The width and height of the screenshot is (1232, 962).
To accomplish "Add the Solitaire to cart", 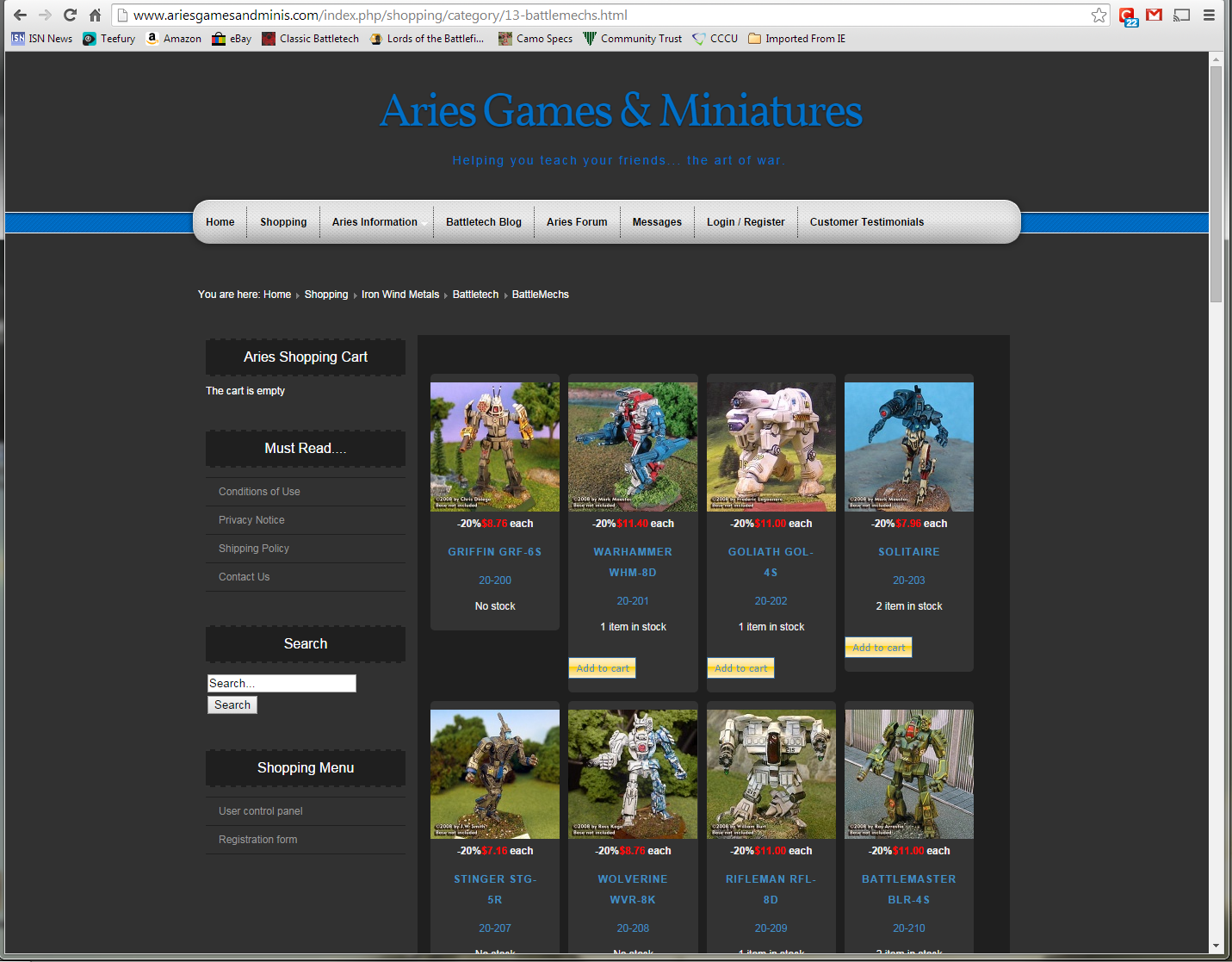I will 878,648.
